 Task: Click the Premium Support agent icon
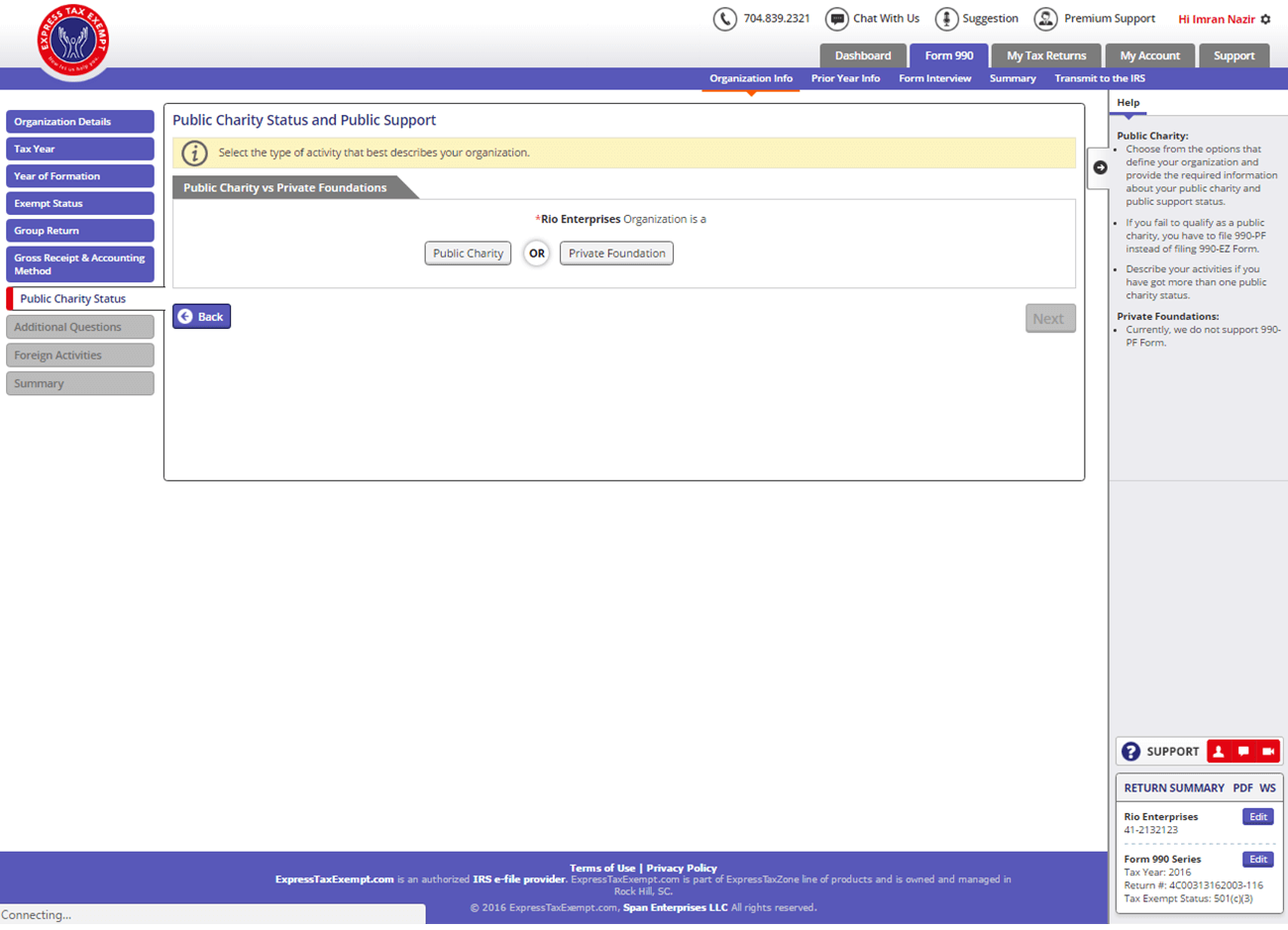coord(1045,19)
